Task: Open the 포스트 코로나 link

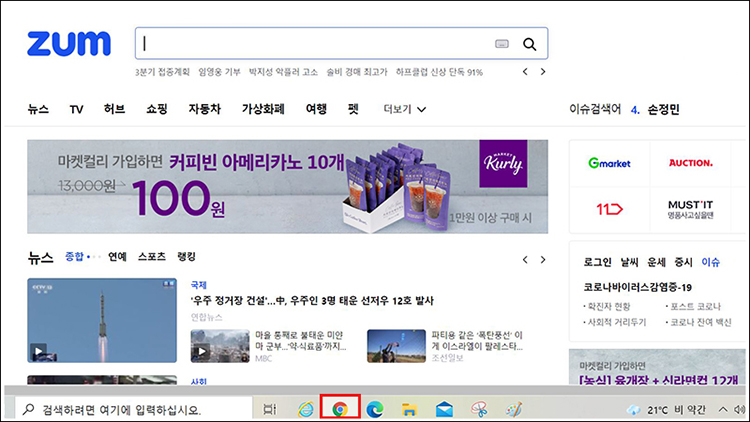Action: coord(695,306)
